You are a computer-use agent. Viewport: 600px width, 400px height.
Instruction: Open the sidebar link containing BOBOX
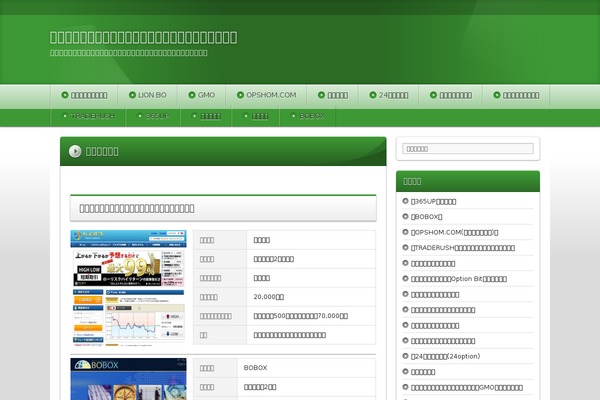pos(426,217)
